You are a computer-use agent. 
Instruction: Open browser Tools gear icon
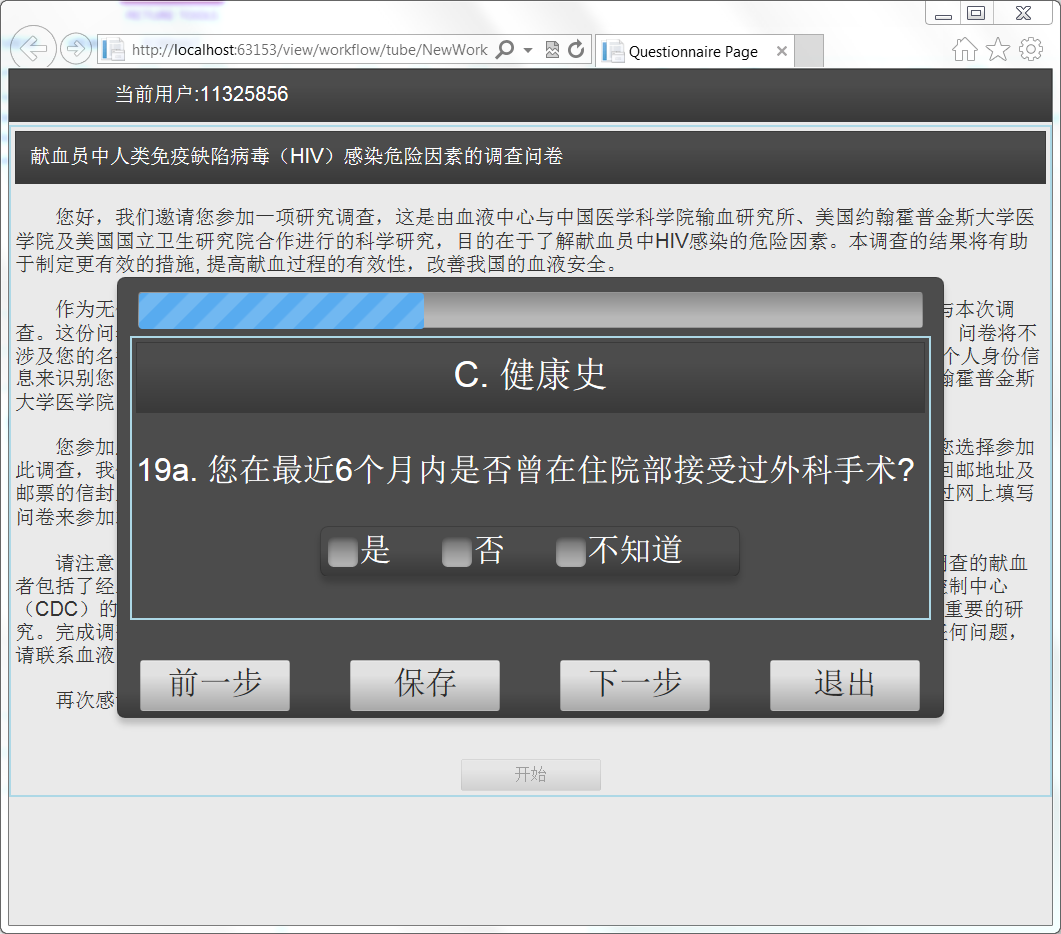pos(1031,49)
